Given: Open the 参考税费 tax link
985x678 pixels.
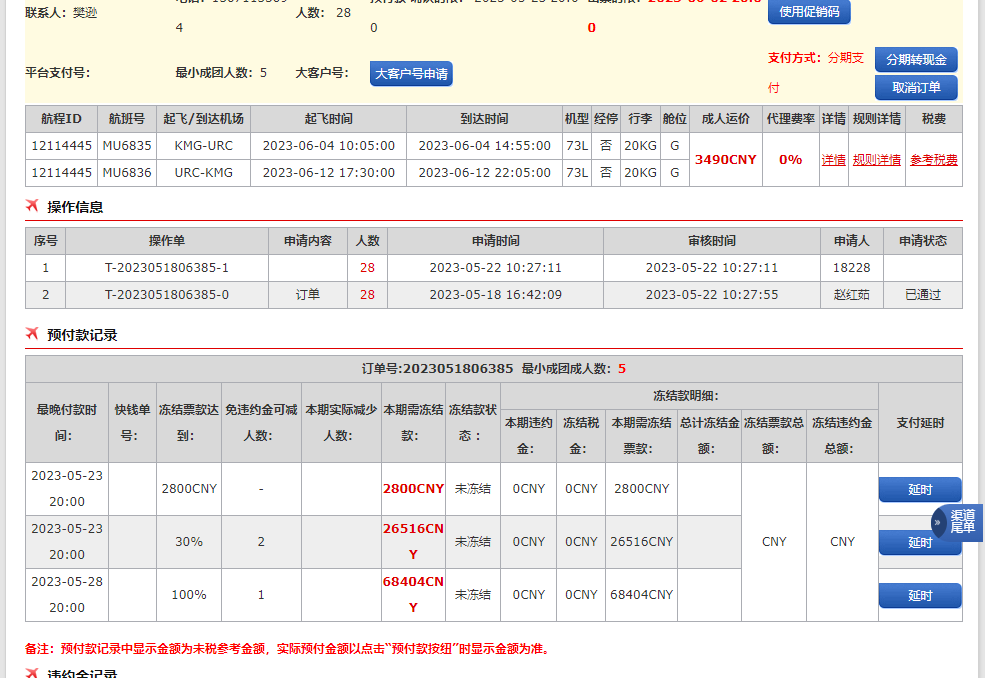Looking at the screenshot, I should click(933, 160).
